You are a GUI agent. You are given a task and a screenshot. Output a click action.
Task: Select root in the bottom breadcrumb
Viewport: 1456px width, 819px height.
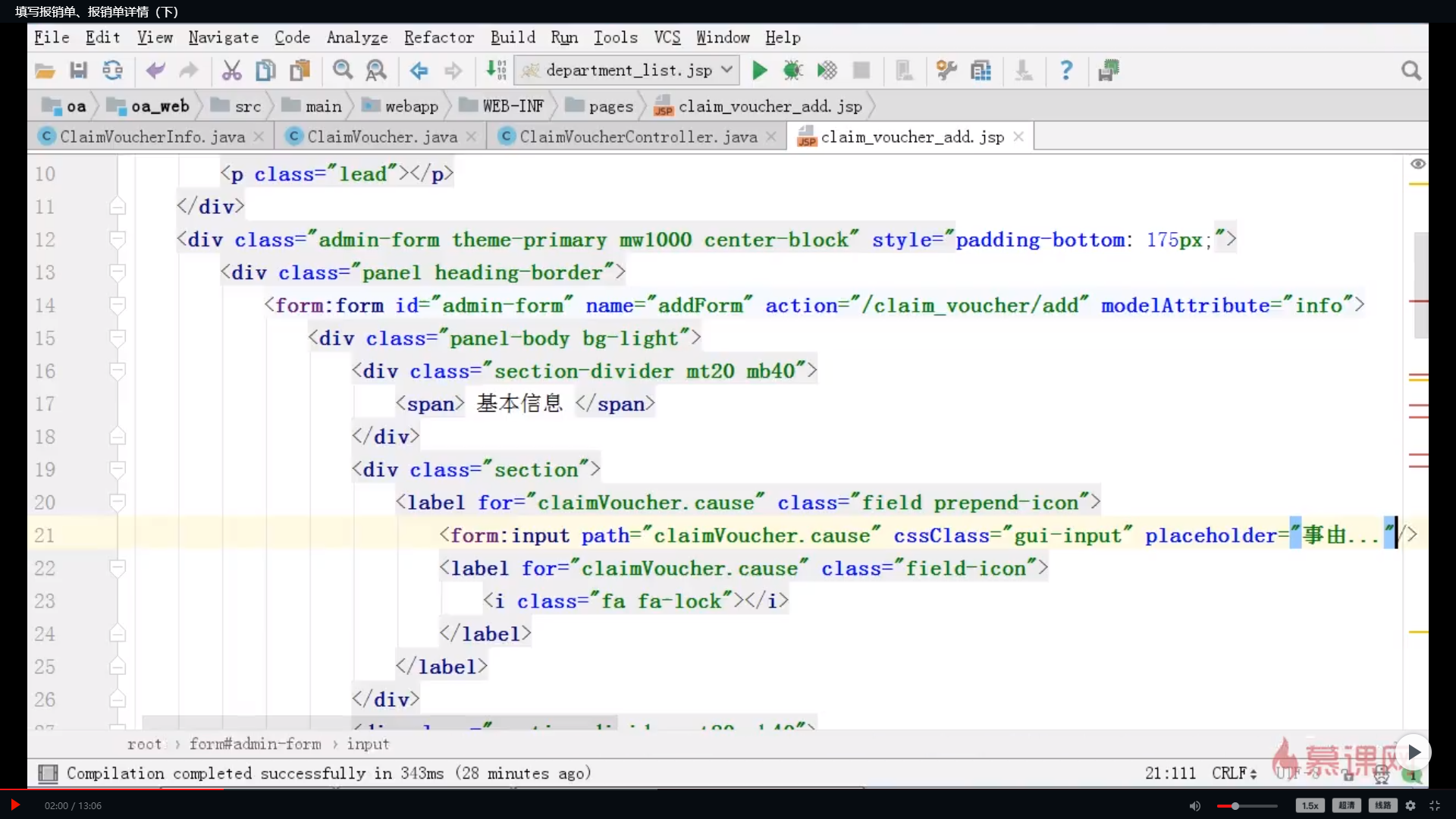(144, 744)
